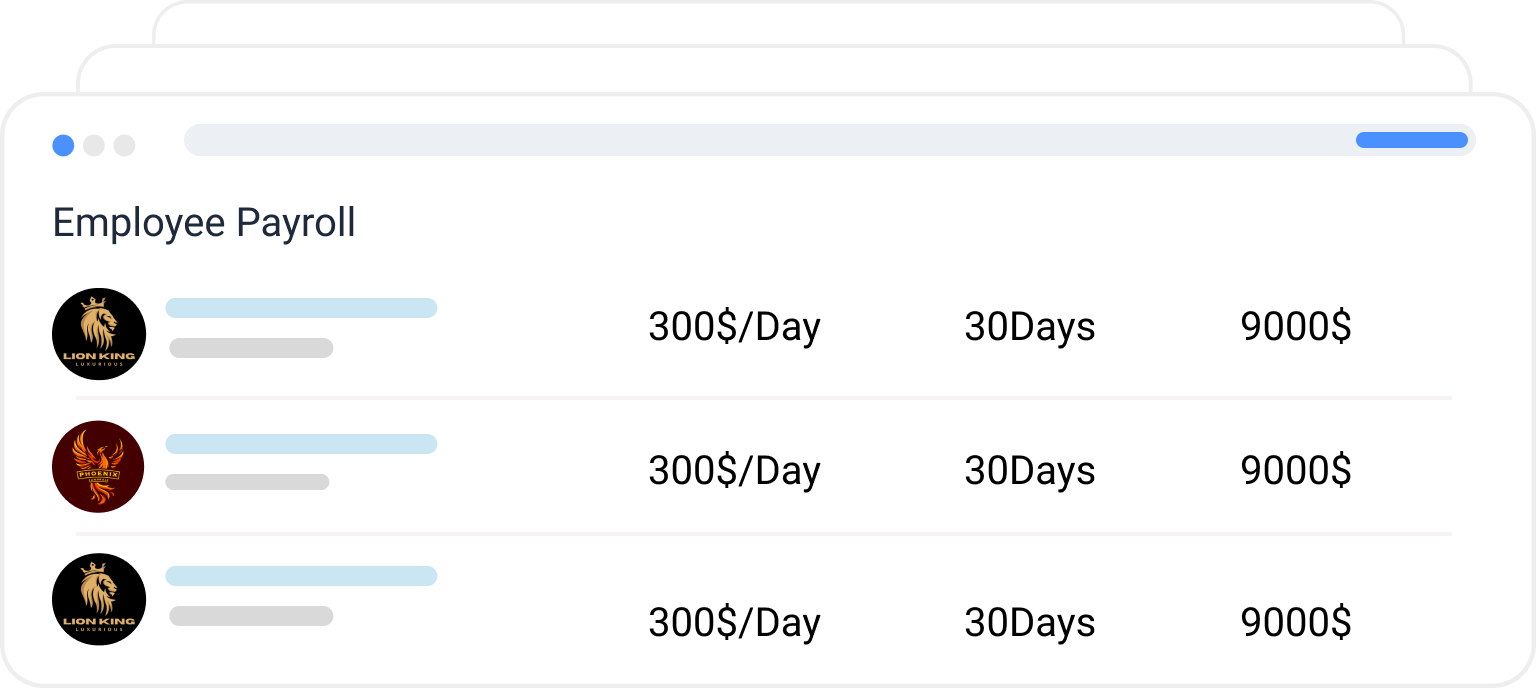Click the 9000$ total in the bottom row

[x=1295, y=623]
